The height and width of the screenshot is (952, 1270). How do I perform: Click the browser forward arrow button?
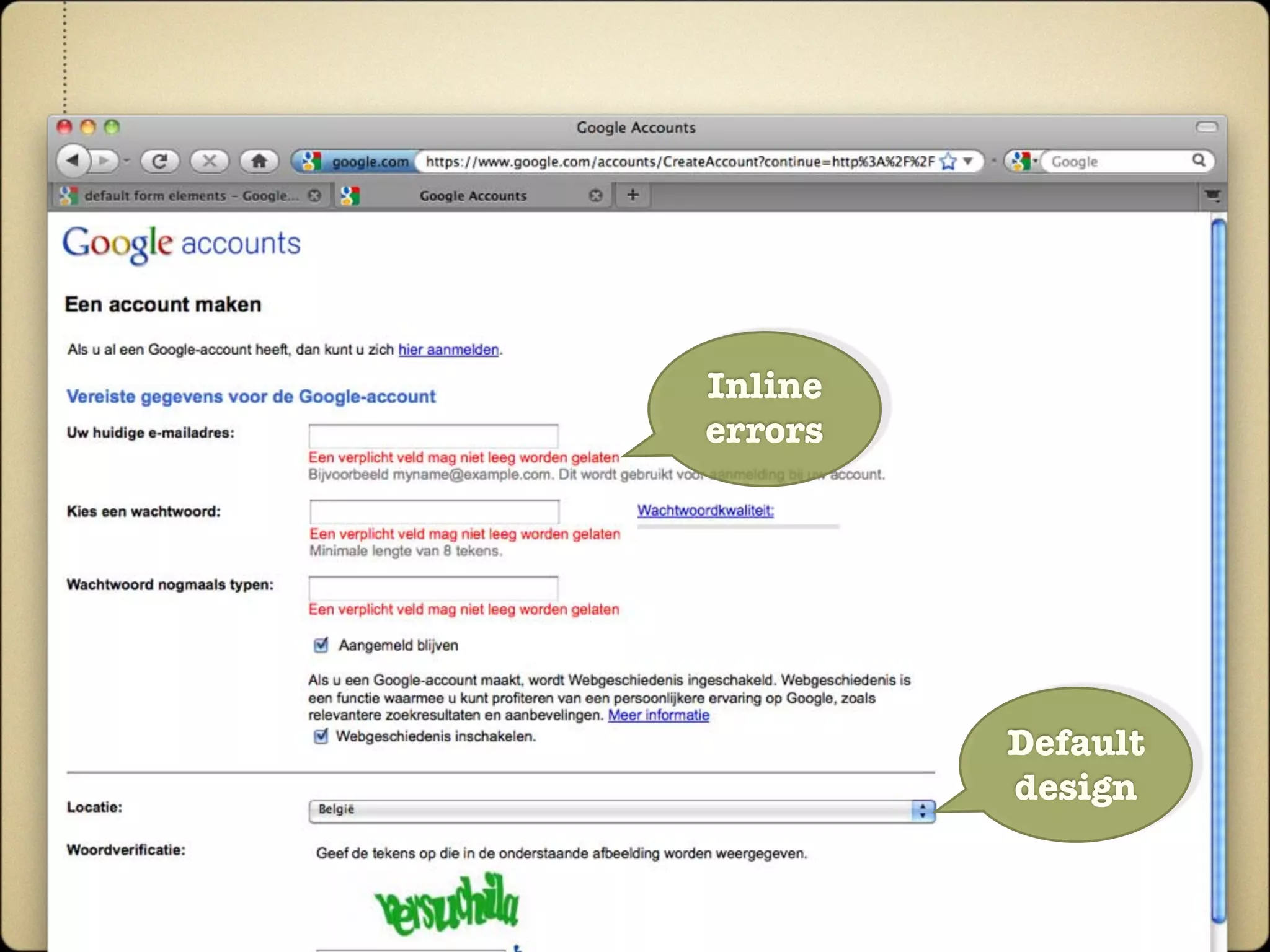(x=104, y=161)
